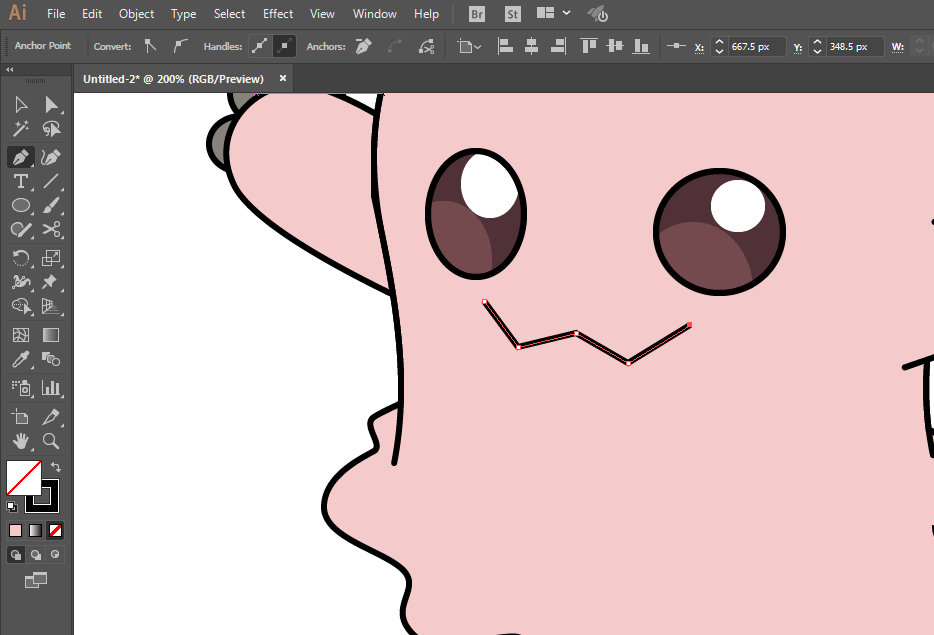The image size is (934, 635).
Task: Set paint to None button
Action: click(x=55, y=530)
